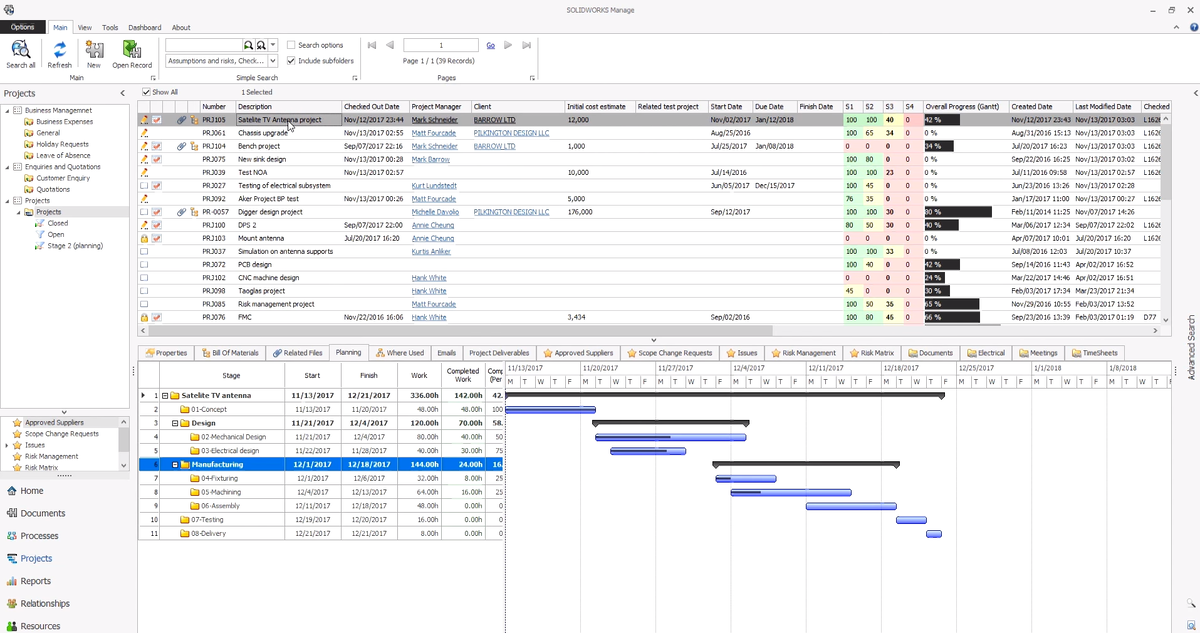The width and height of the screenshot is (1200, 633).
Task: Run the simple search binoculars icon
Action: pos(249,45)
